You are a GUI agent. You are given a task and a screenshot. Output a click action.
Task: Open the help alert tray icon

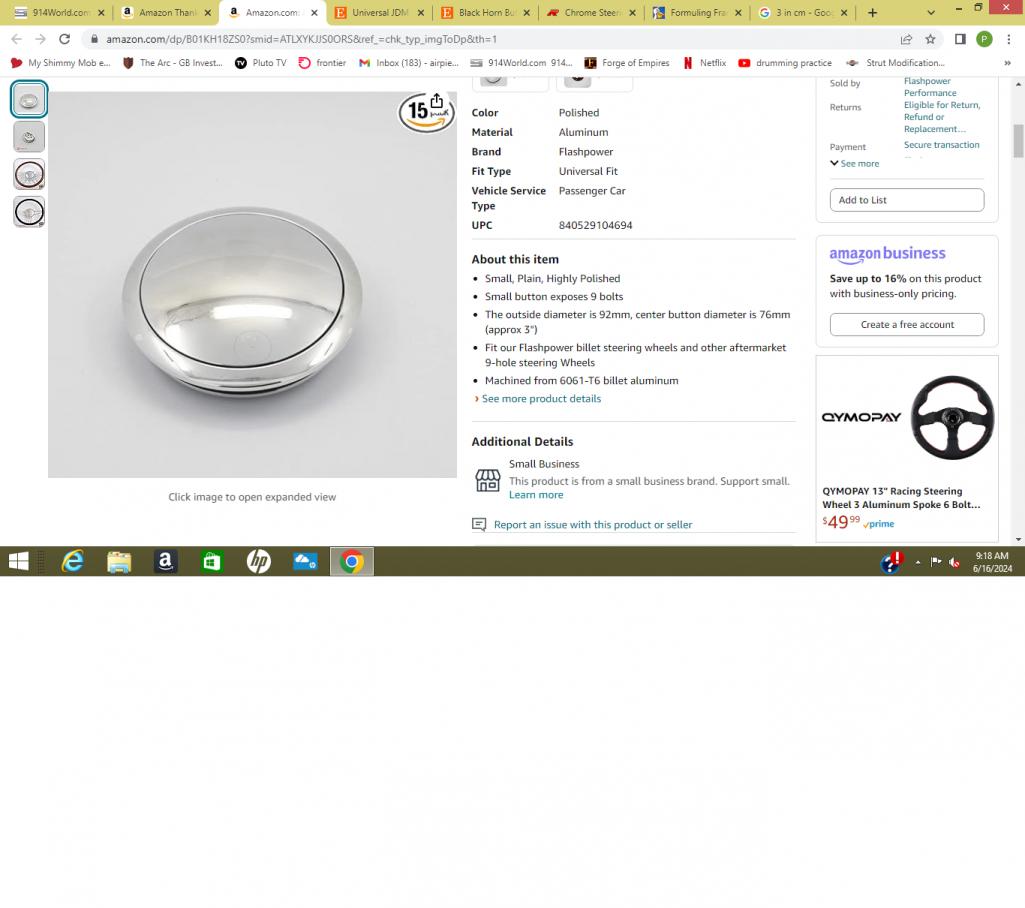pyautogui.click(x=891, y=562)
